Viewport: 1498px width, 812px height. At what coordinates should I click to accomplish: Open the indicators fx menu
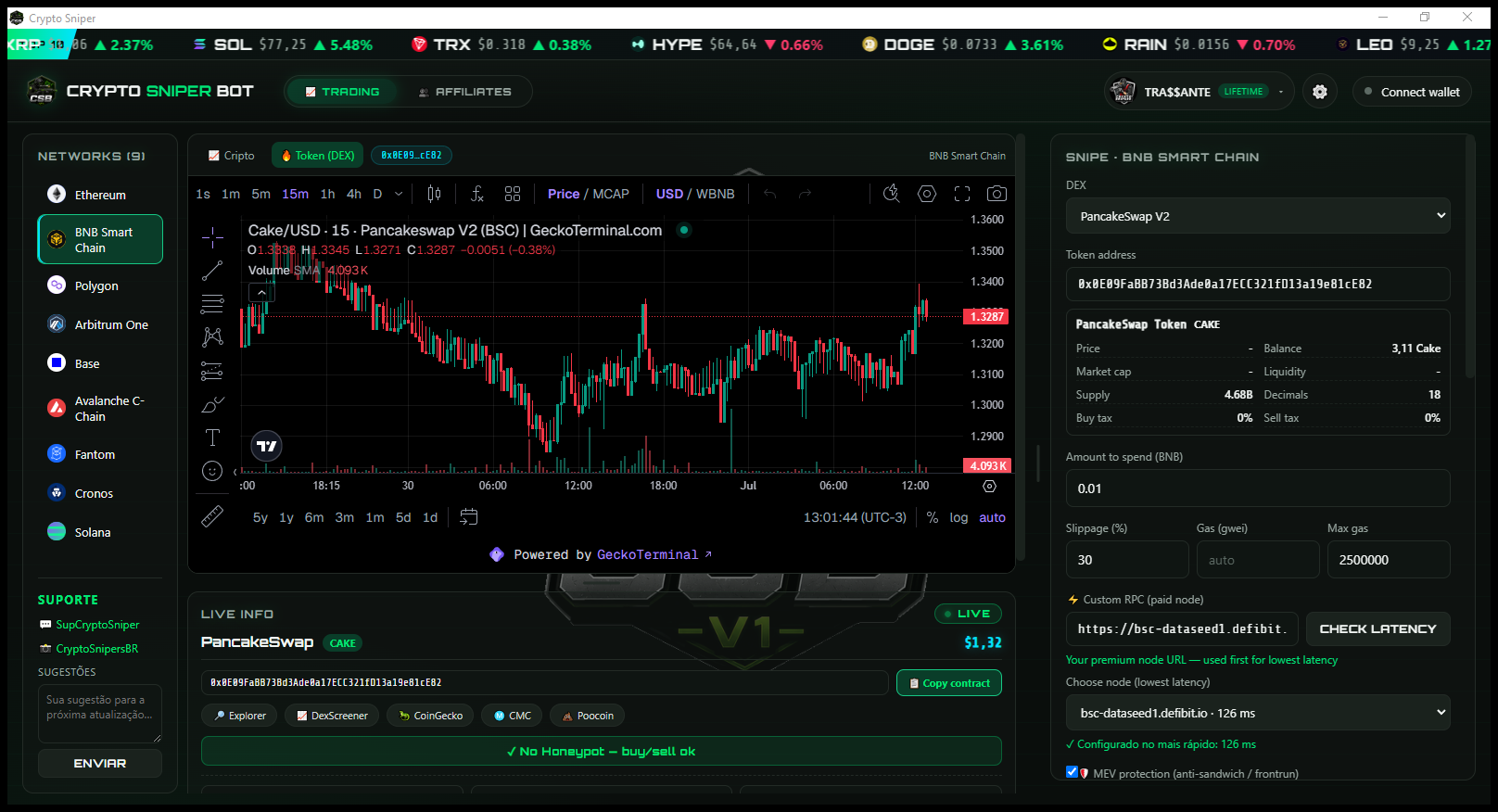pyautogui.click(x=476, y=194)
